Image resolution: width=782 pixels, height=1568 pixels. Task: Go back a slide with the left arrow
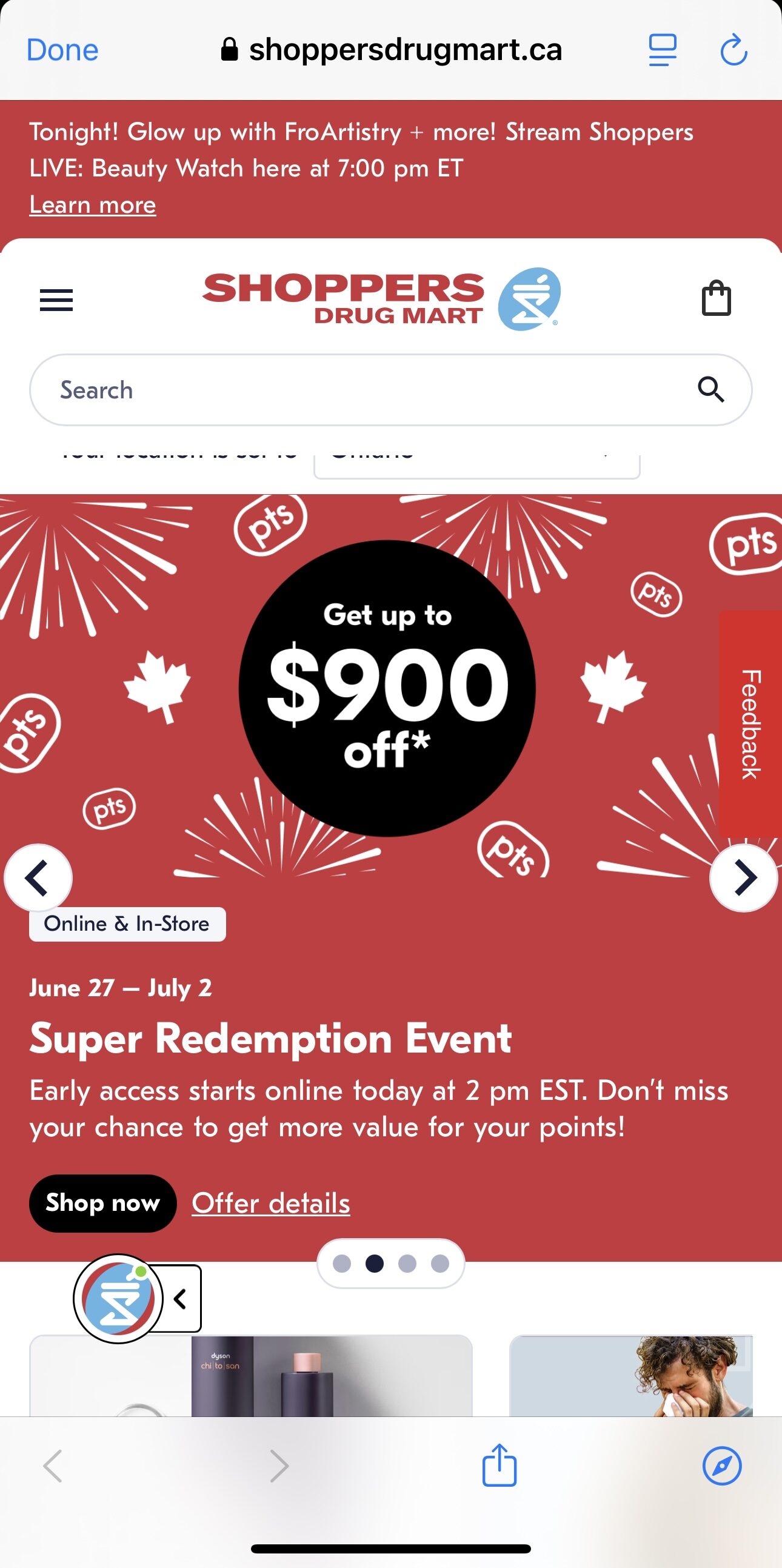(x=38, y=879)
